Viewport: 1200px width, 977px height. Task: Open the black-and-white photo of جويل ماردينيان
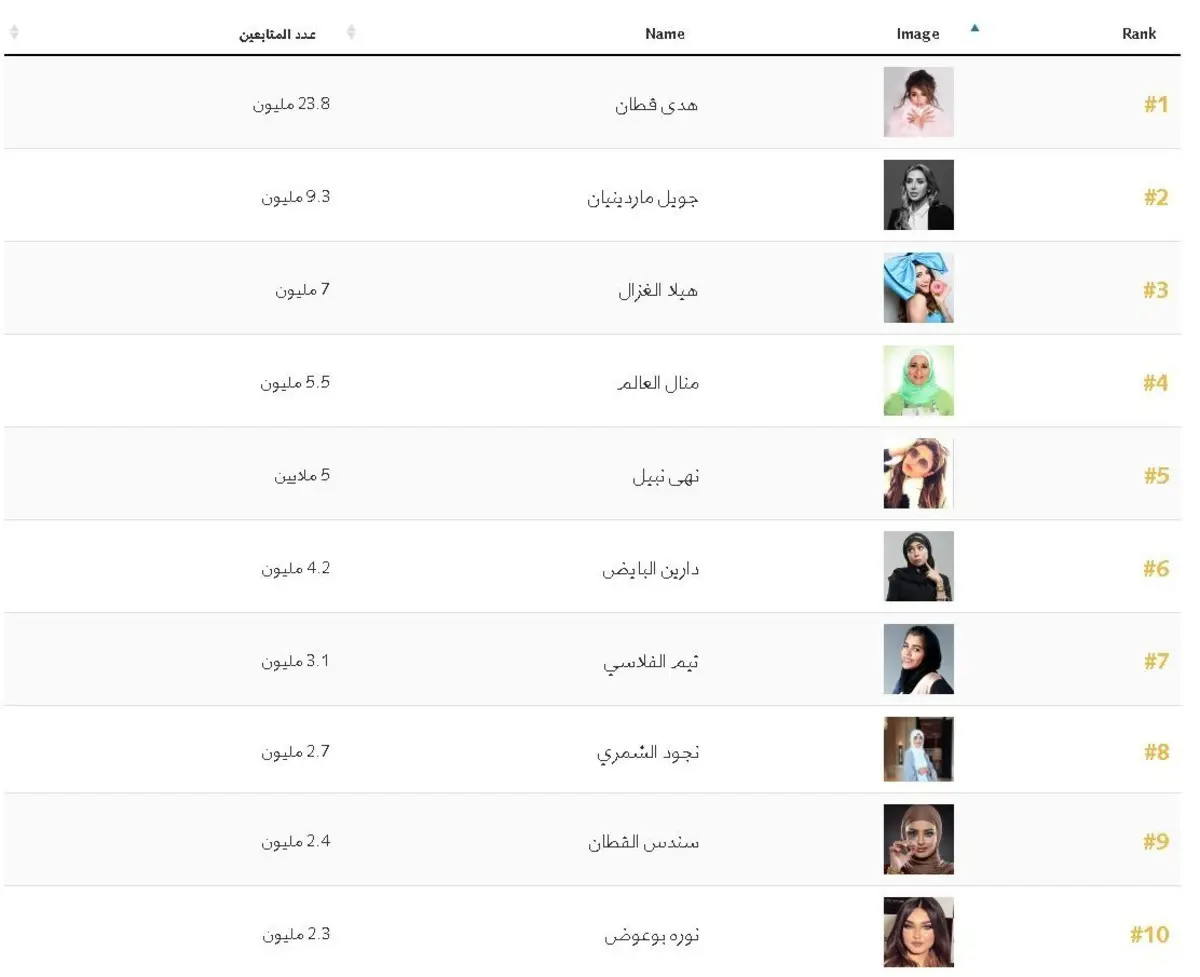click(918, 195)
